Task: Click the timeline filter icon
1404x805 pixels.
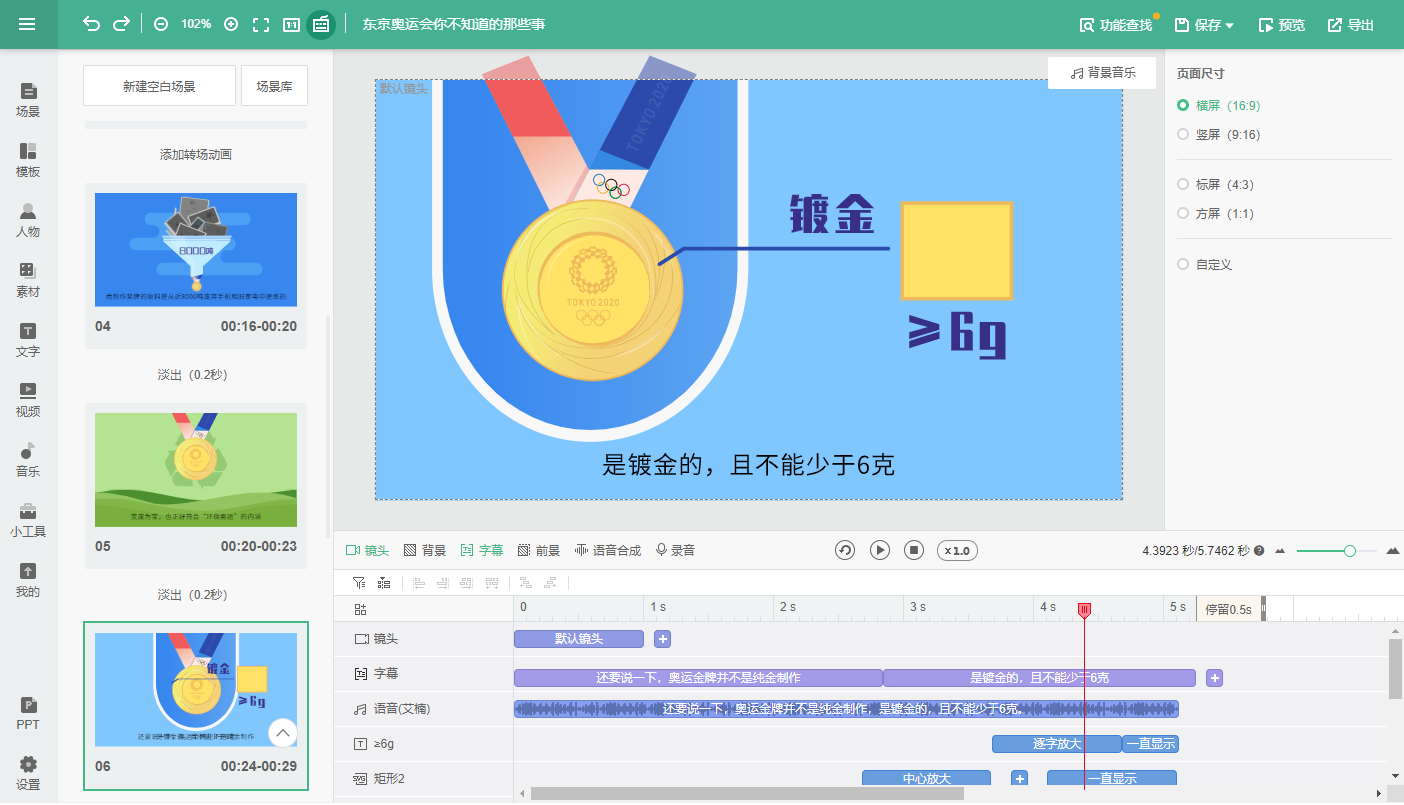Action: click(359, 582)
